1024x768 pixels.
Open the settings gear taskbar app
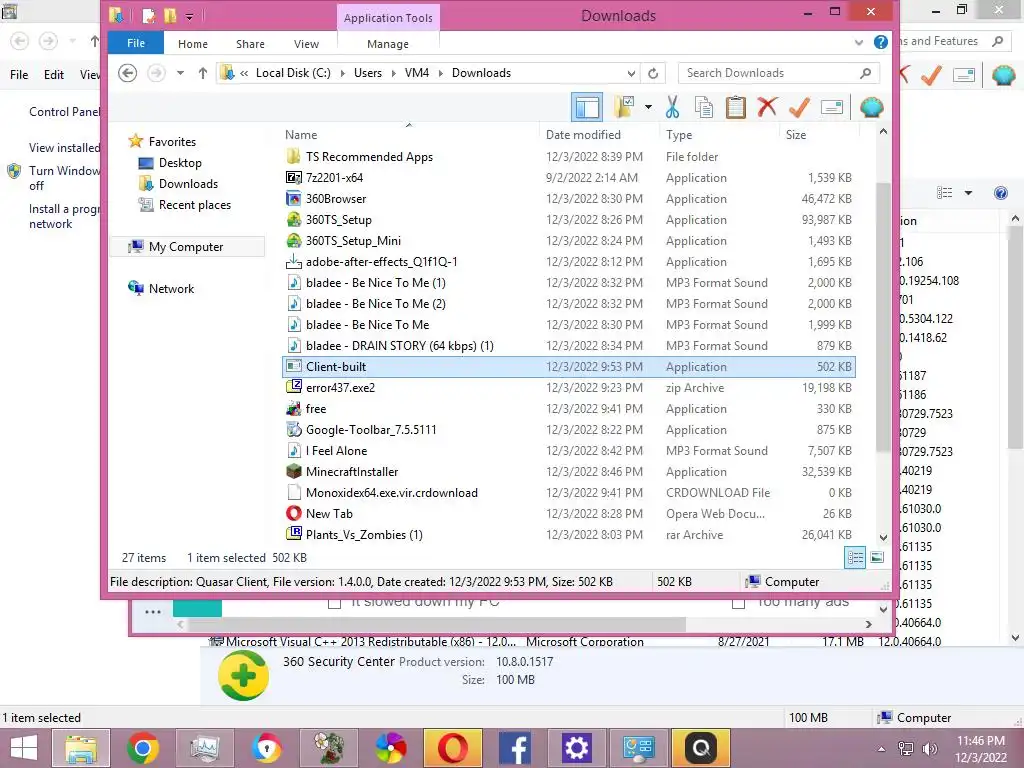[x=577, y=748]
